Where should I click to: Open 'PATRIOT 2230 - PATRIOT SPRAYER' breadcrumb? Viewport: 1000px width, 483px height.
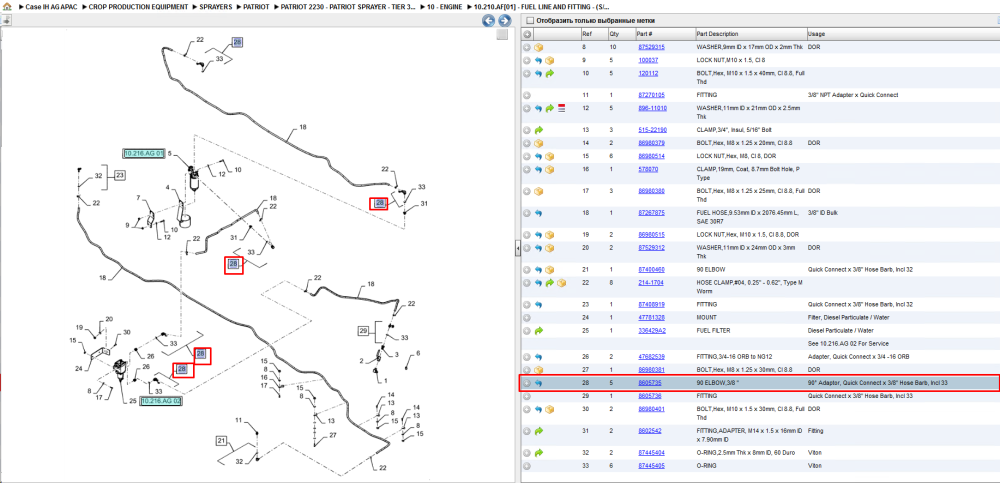pos(348,6)
